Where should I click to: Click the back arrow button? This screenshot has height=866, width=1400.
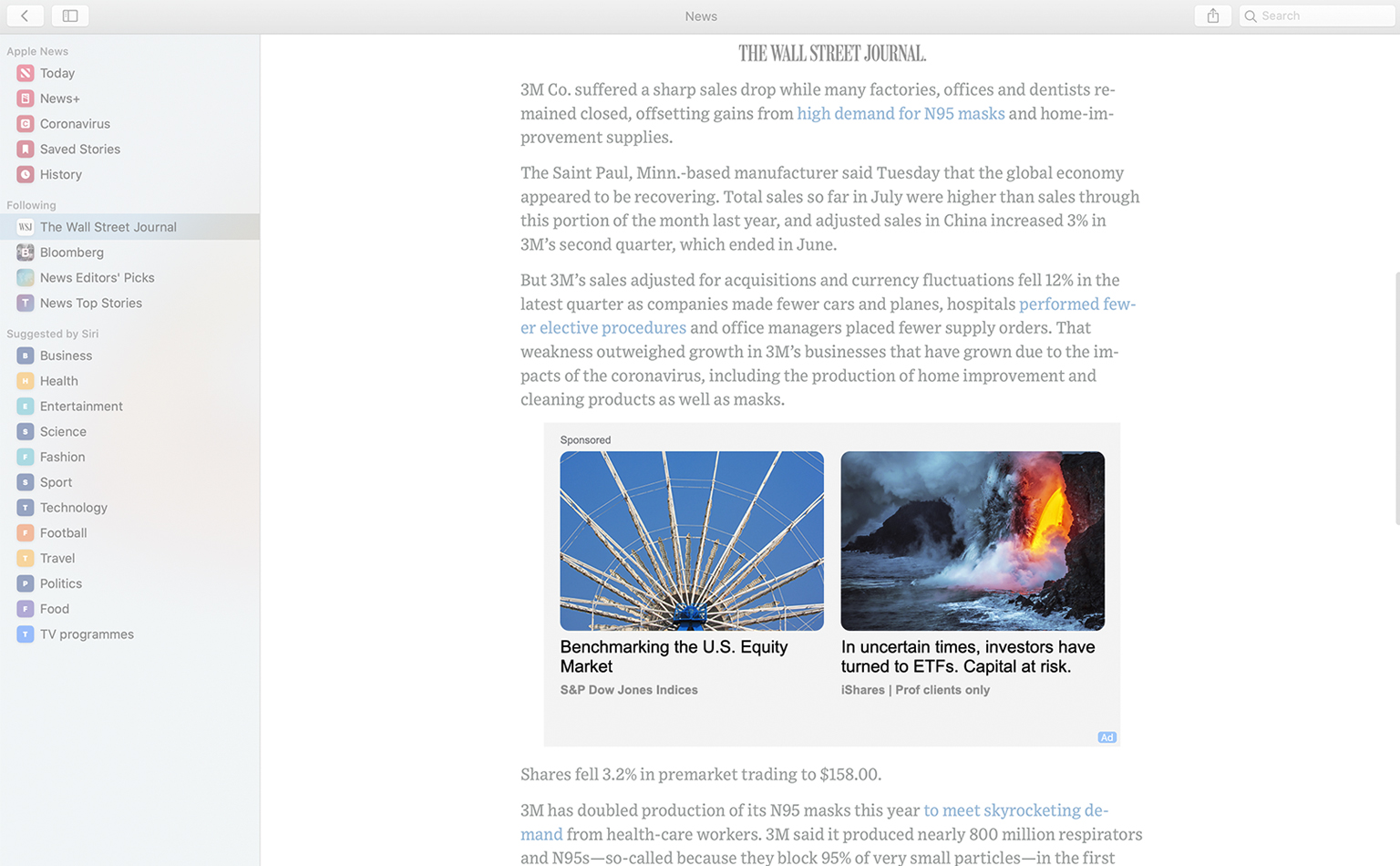click(25, 15)
